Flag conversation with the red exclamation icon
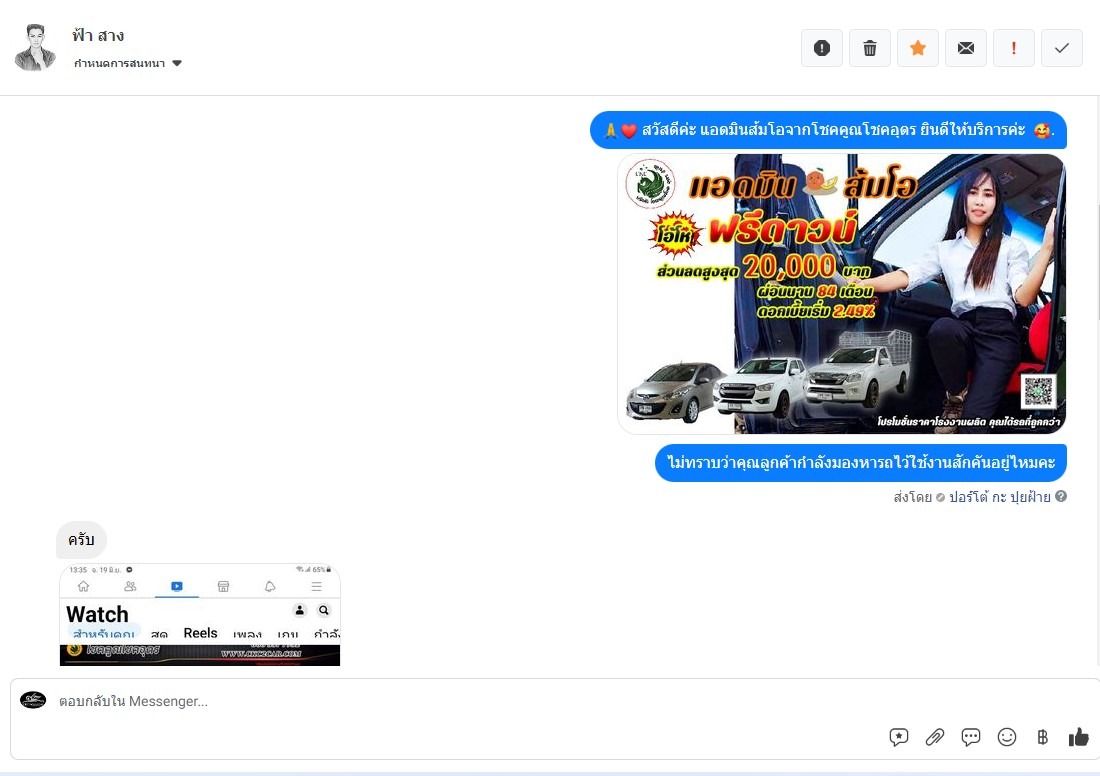Screen dimensions: 1100x776 [x=1014, y=48]
